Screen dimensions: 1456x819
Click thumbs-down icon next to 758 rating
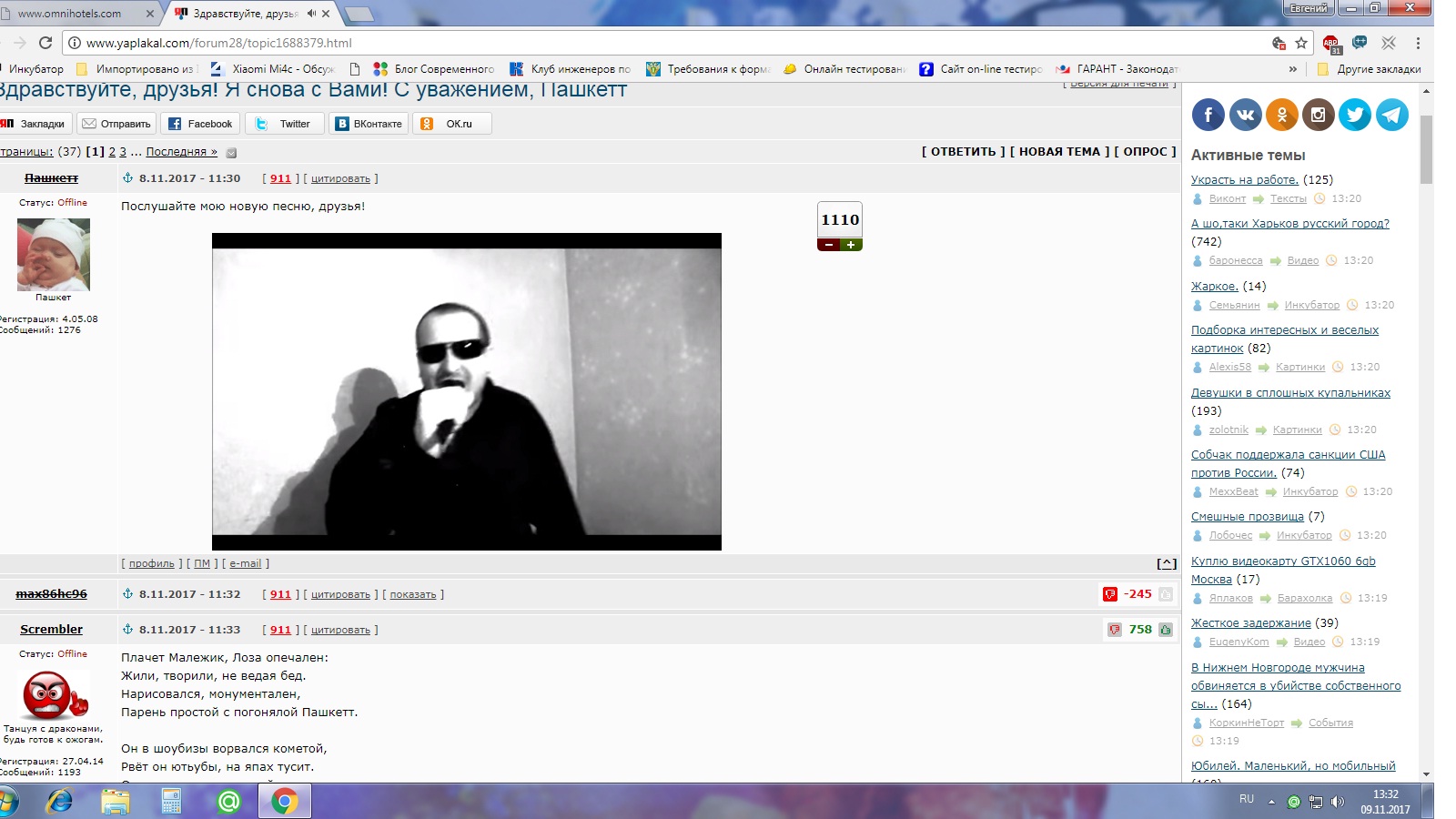[1115, 630]
